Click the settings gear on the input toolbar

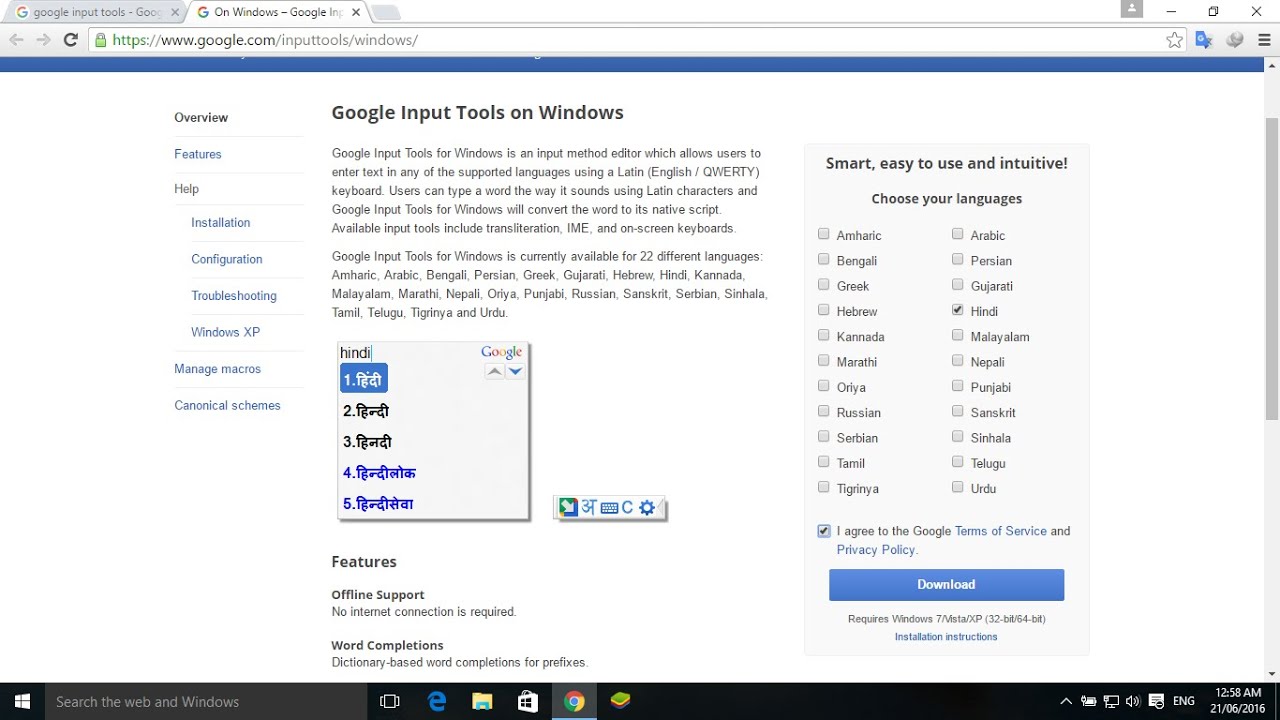pyautogui.click(x=647, y=508)
